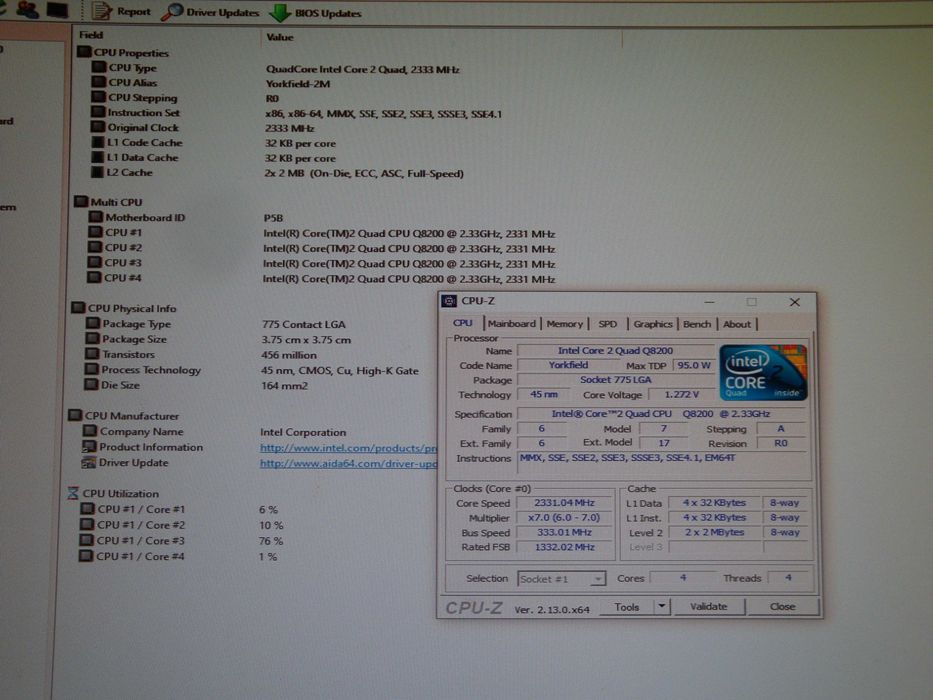Switch to the Mainboard tab in CPU-Z
The image size is (933, 700).
click(x=512, y=324)
